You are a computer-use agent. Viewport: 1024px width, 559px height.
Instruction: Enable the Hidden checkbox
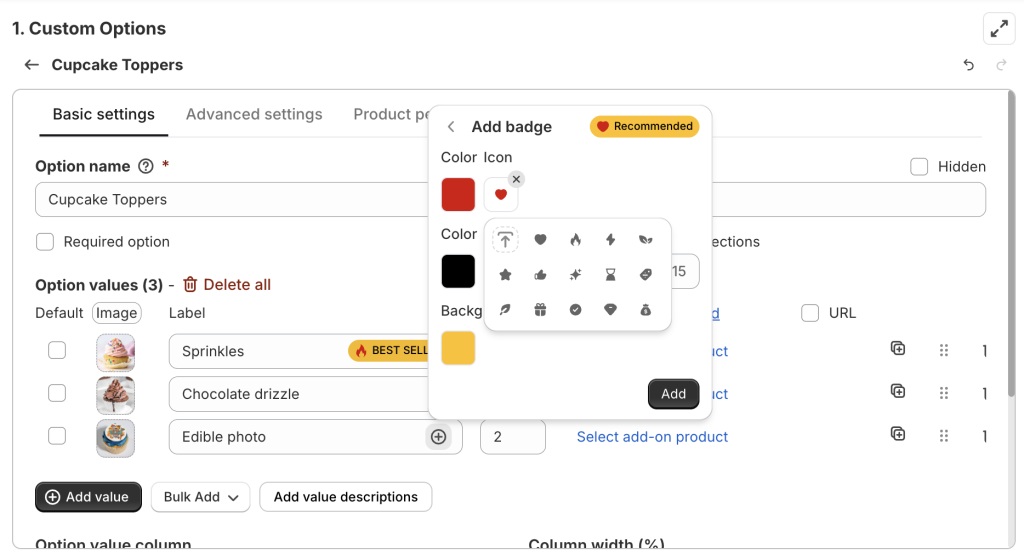919,167
